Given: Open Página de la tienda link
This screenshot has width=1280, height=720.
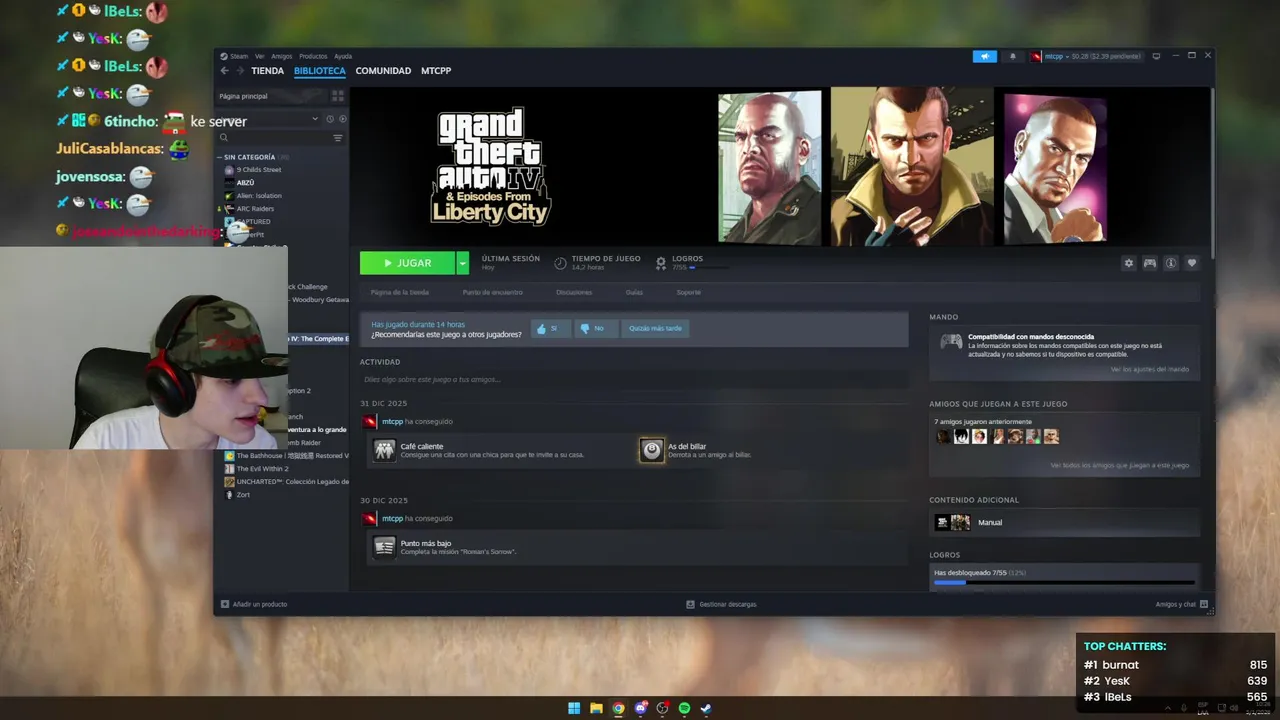Looking at the screenshot, I should point(400,292).
